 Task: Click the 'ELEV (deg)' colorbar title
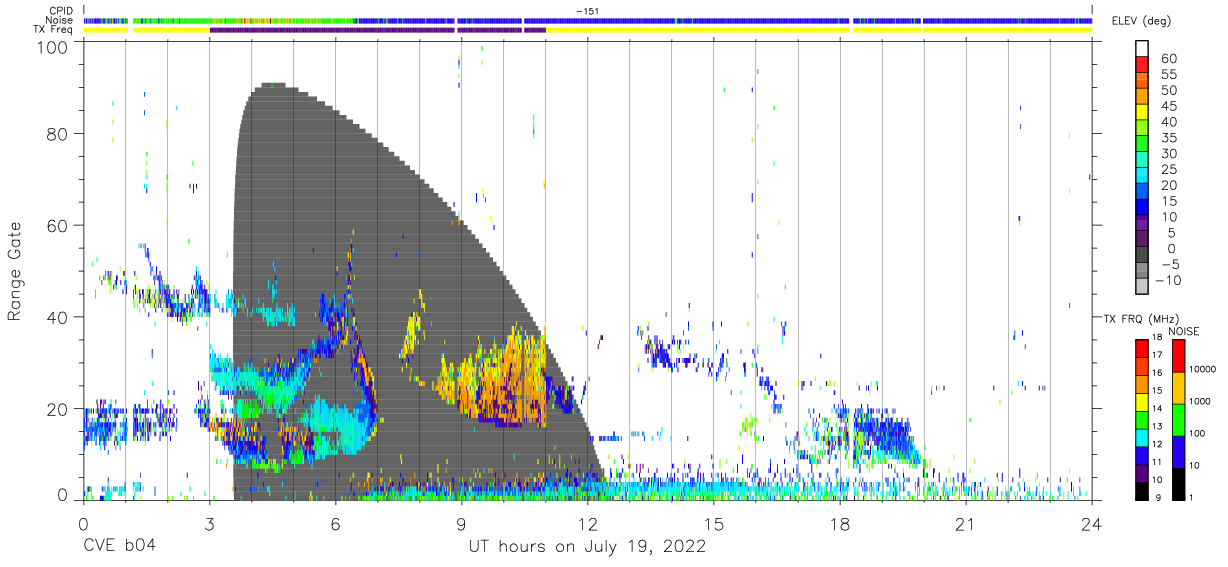(1141, 21)
